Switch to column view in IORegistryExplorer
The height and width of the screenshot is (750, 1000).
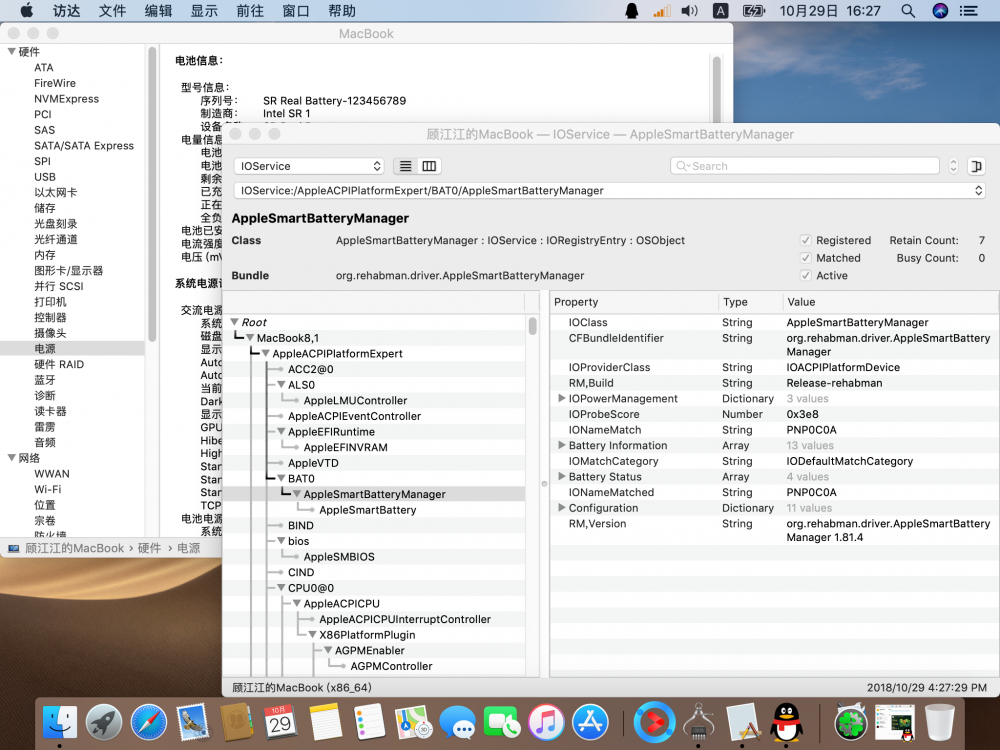[429, 166]
